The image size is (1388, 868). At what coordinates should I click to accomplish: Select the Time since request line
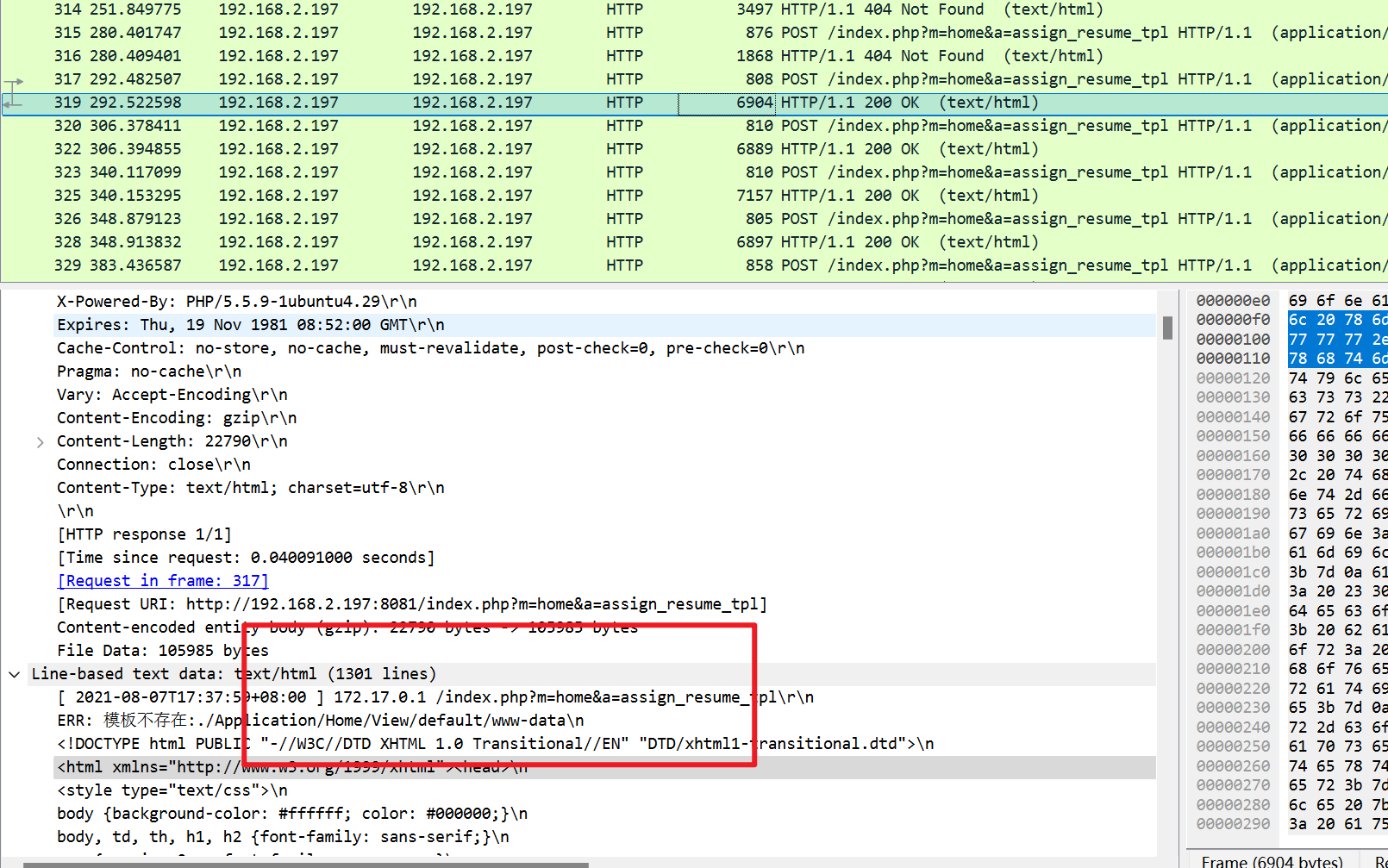[x=246, y=558]
